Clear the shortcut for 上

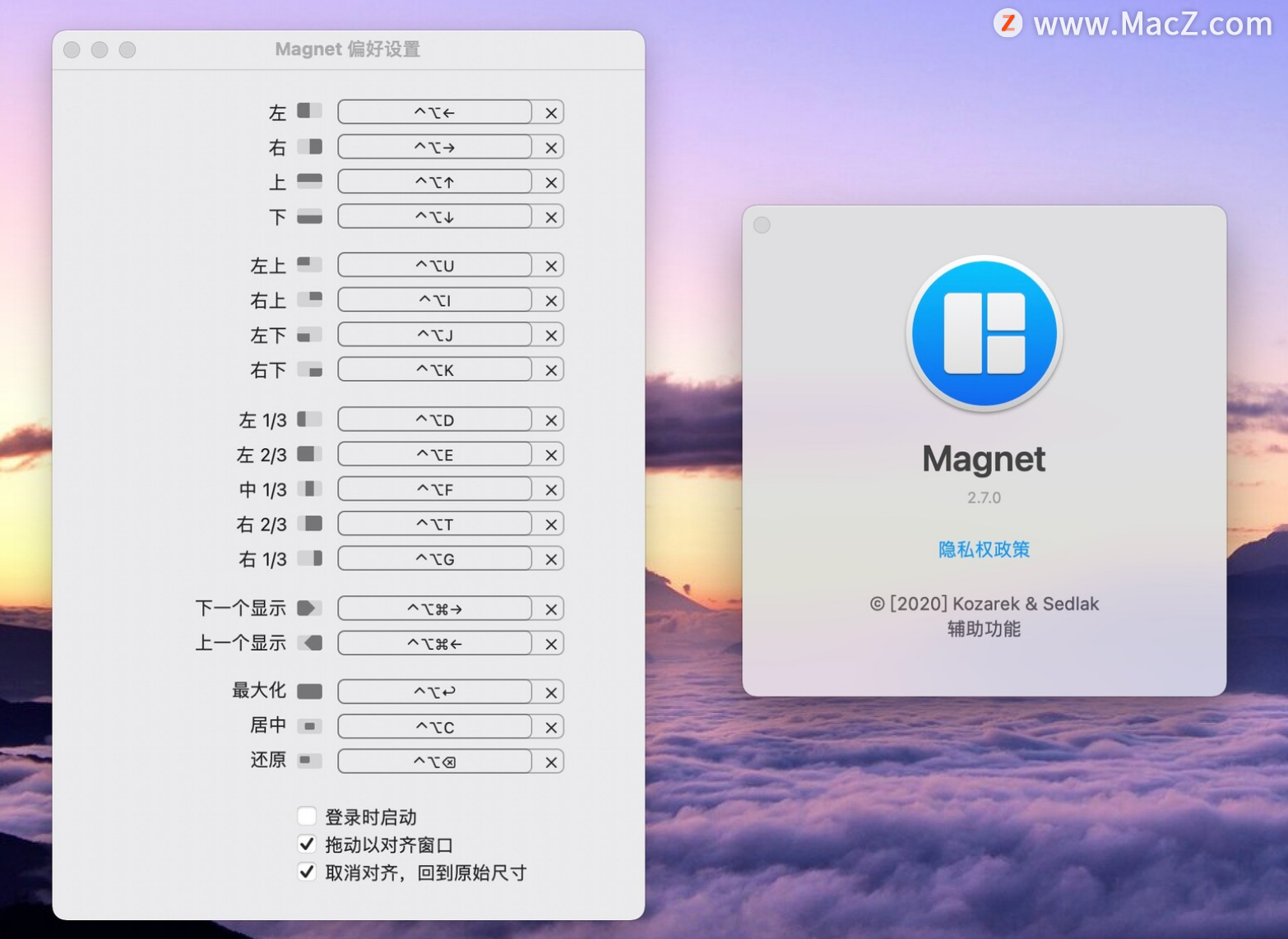[x=551, y=183]
